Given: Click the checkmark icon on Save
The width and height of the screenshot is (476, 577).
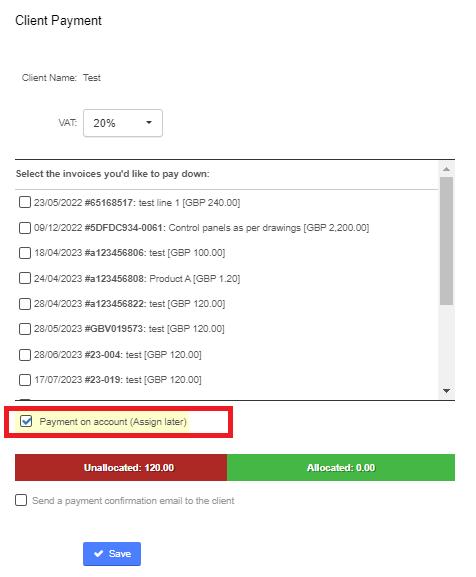Looking at the screenshot, I should [98, 553].
